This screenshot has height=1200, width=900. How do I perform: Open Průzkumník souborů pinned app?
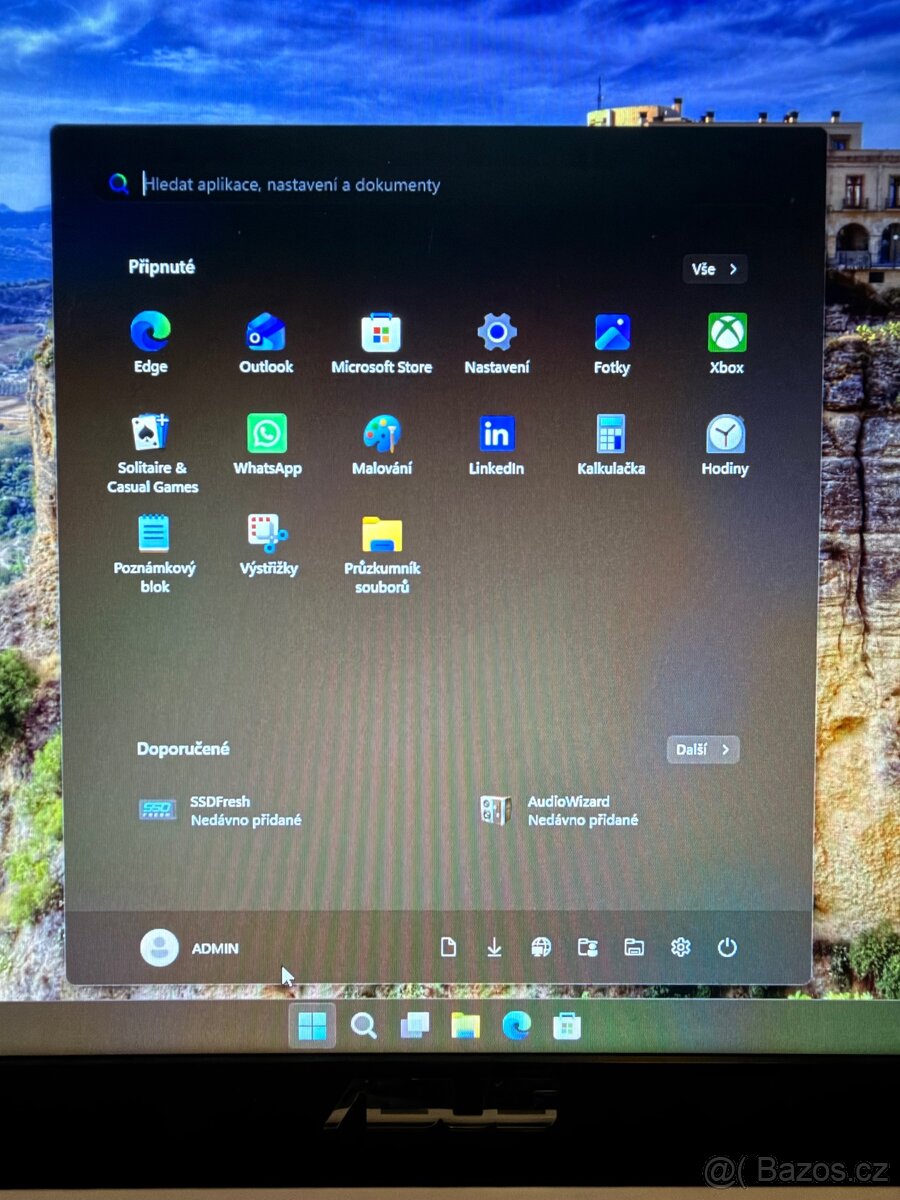[382, 553]
